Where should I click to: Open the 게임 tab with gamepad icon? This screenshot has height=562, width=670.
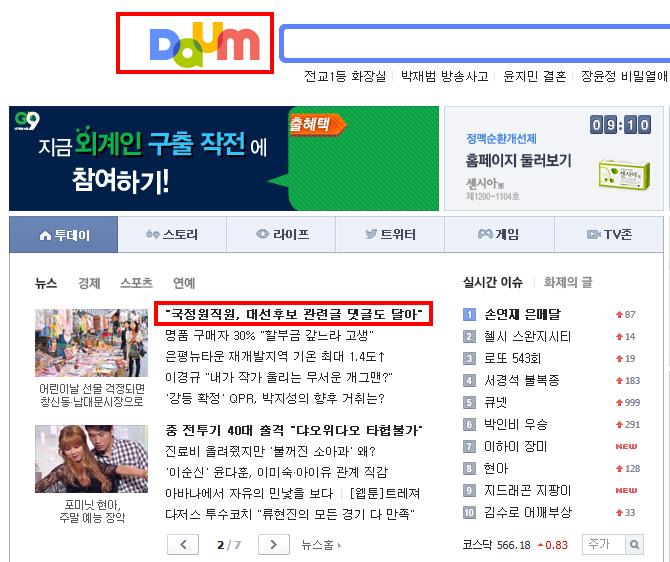click(499, 234)
